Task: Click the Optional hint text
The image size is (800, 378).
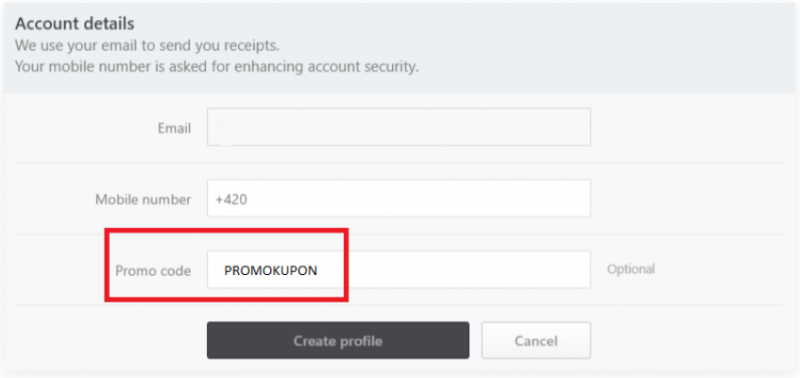Action: point(631,269)
